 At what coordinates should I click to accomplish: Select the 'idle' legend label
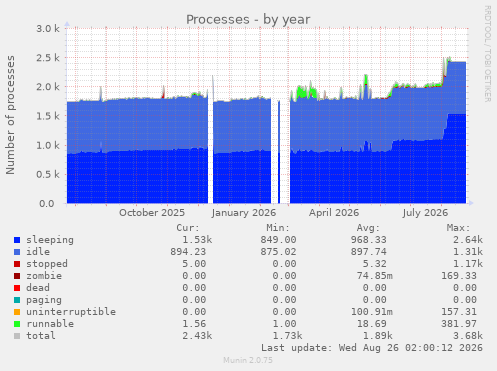(x=38, y=252)
